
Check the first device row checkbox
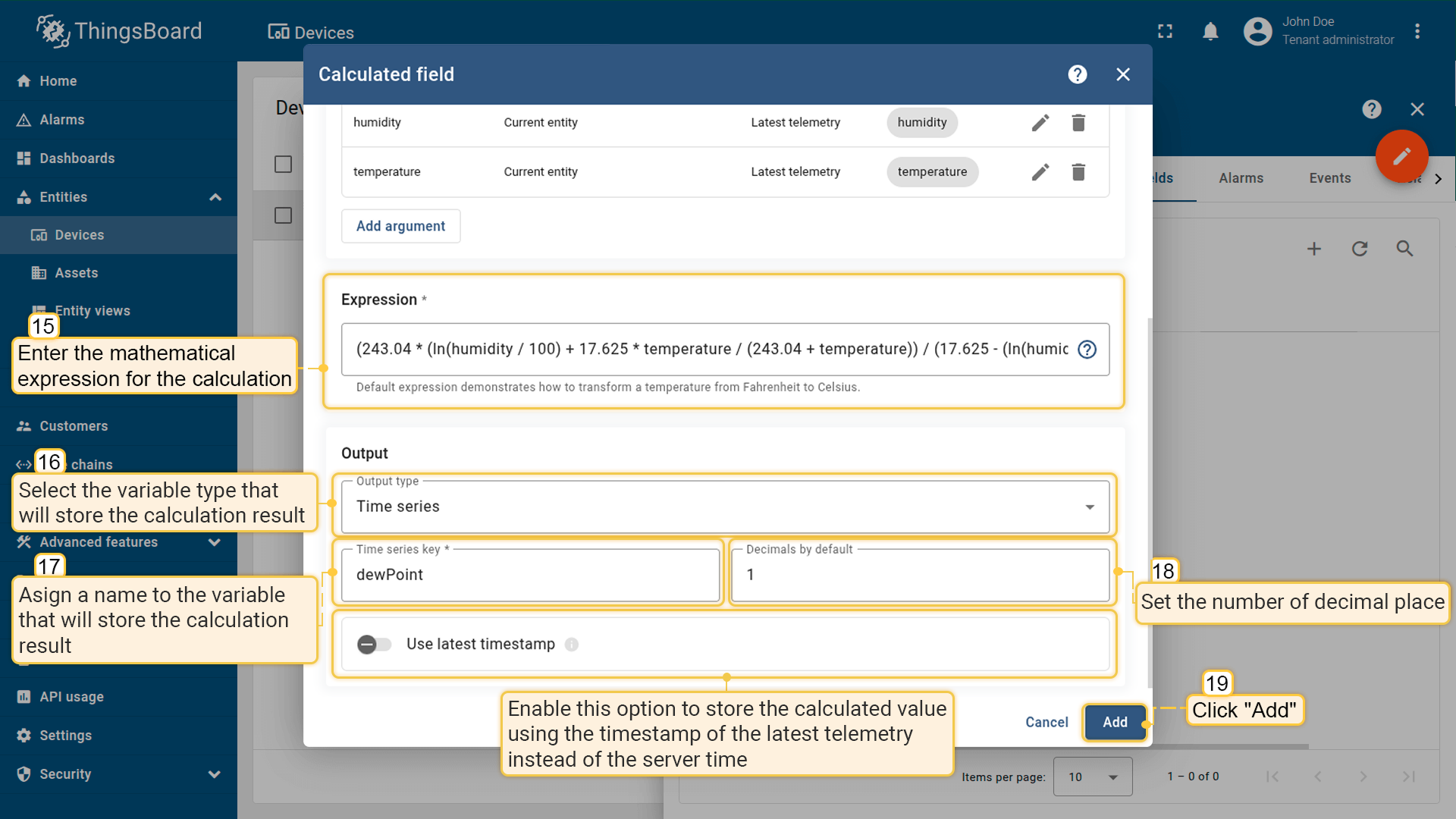[x=283, y=165]
